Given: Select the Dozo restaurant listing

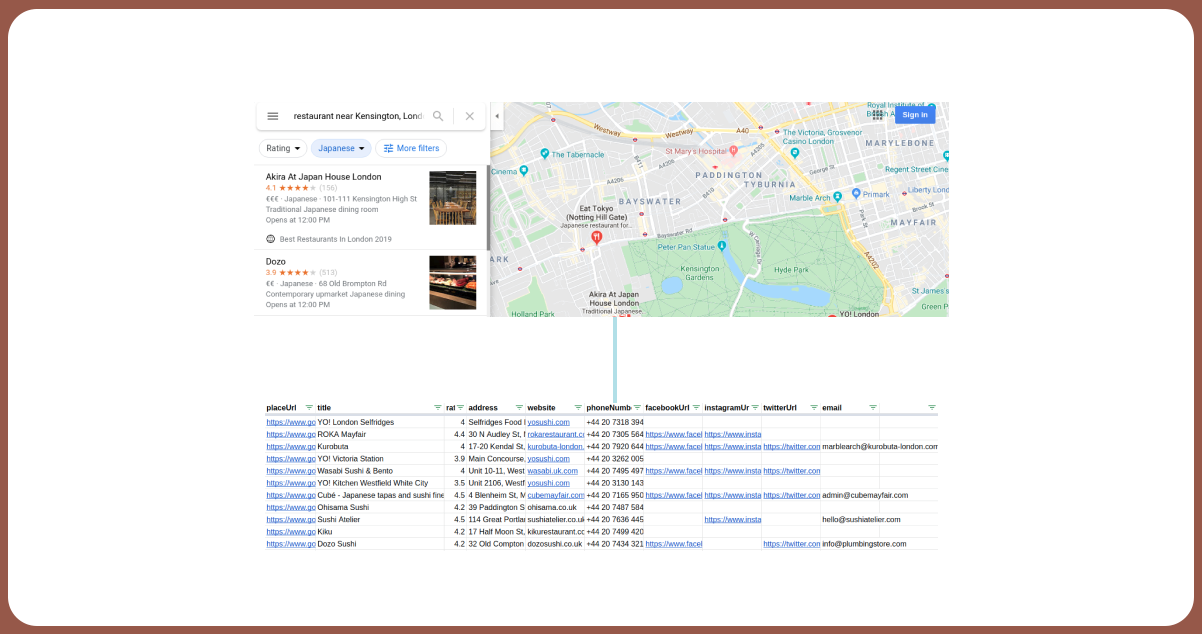Looking at the screenshot, I should tap(276, 262).
